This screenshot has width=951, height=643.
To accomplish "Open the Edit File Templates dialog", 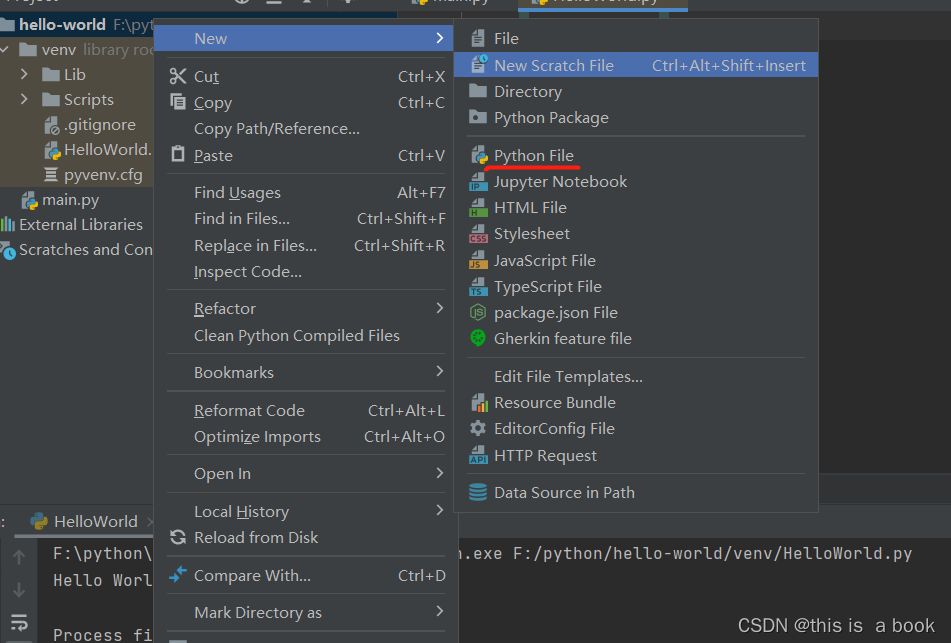I will pos(556,376).
